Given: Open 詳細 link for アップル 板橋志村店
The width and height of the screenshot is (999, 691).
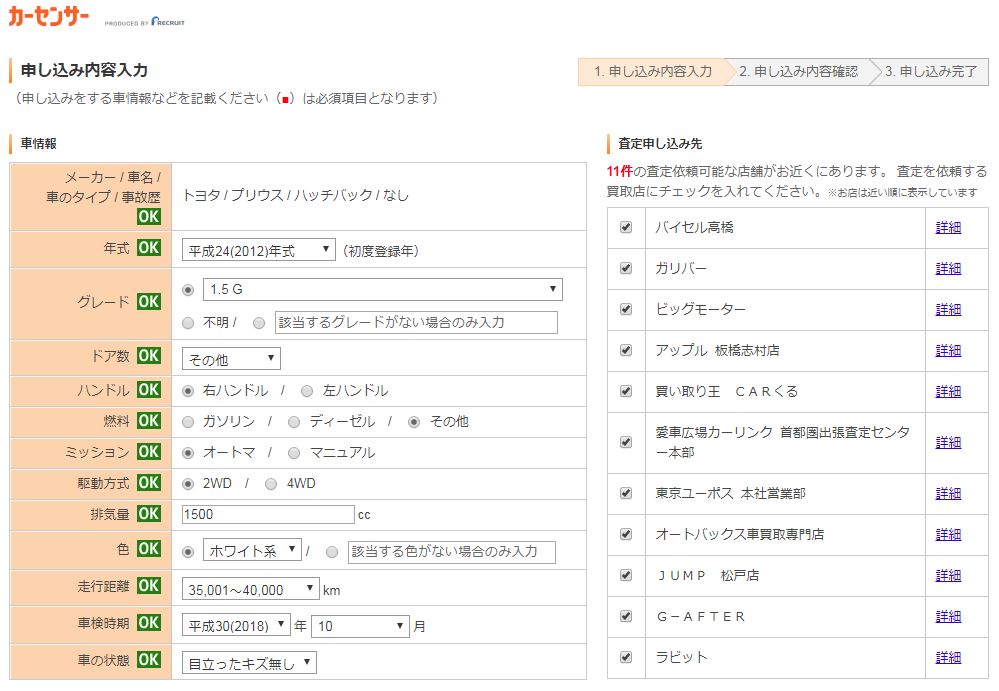Looking at the screenshot, I should 948,350.
